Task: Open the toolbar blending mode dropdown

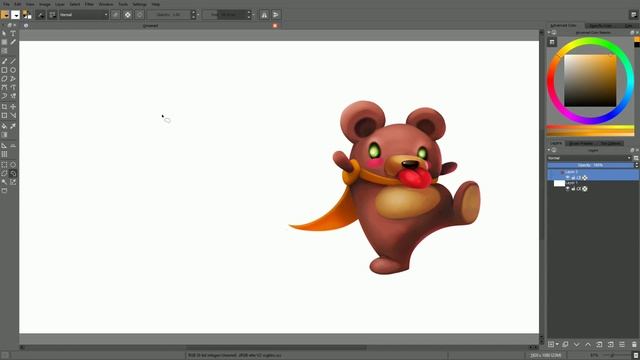Action: pyautogui.click(x=84, y=15)
